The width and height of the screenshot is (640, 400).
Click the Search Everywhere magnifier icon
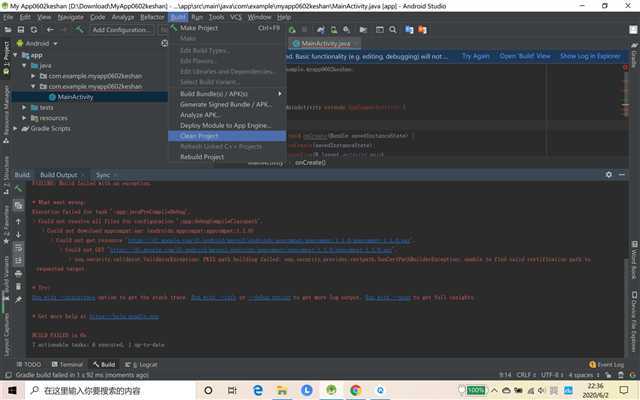click(393, 30)
